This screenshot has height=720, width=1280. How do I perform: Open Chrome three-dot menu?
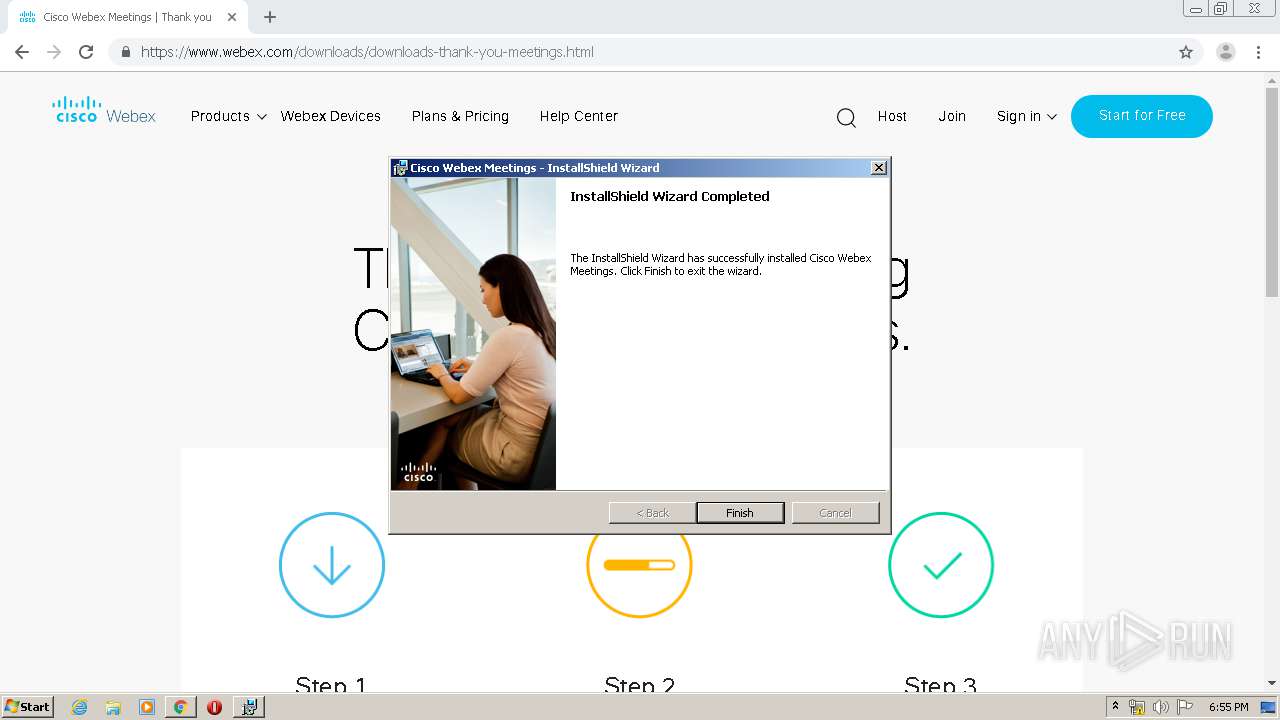click(1259, 52)
